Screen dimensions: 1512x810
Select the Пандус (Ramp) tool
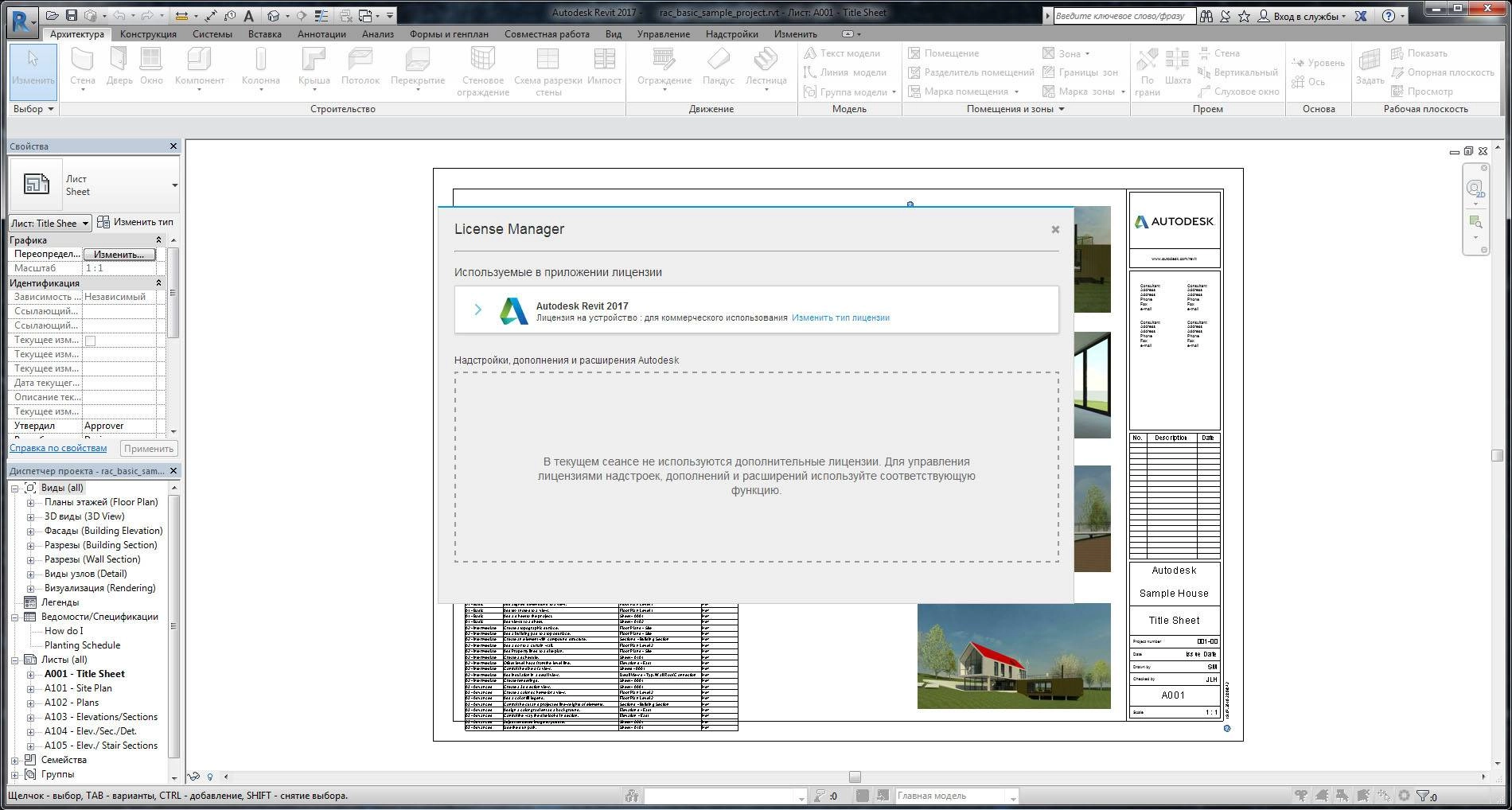click(719, 67)
